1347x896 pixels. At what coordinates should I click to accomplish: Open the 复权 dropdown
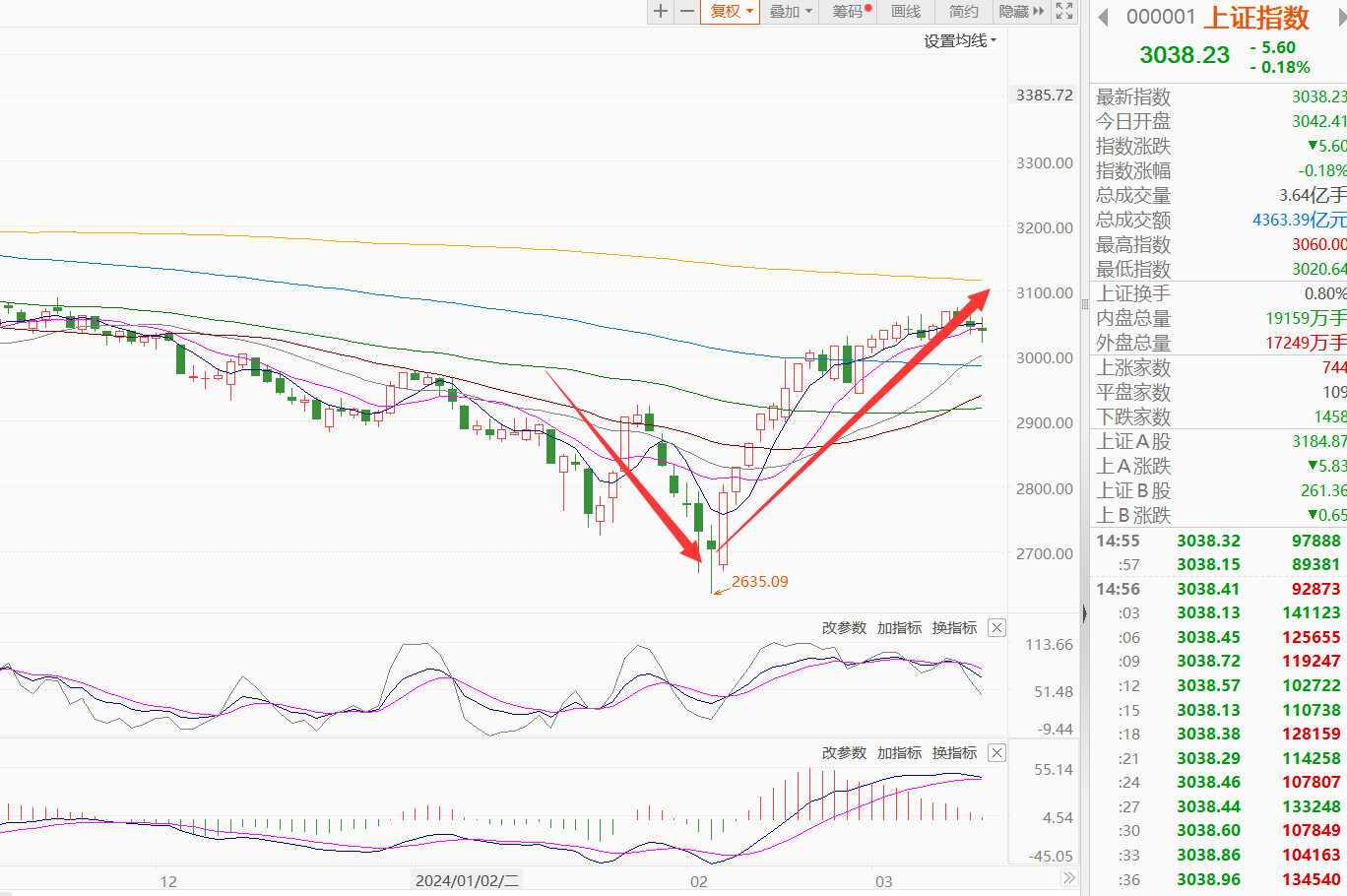tap(730, 12)
